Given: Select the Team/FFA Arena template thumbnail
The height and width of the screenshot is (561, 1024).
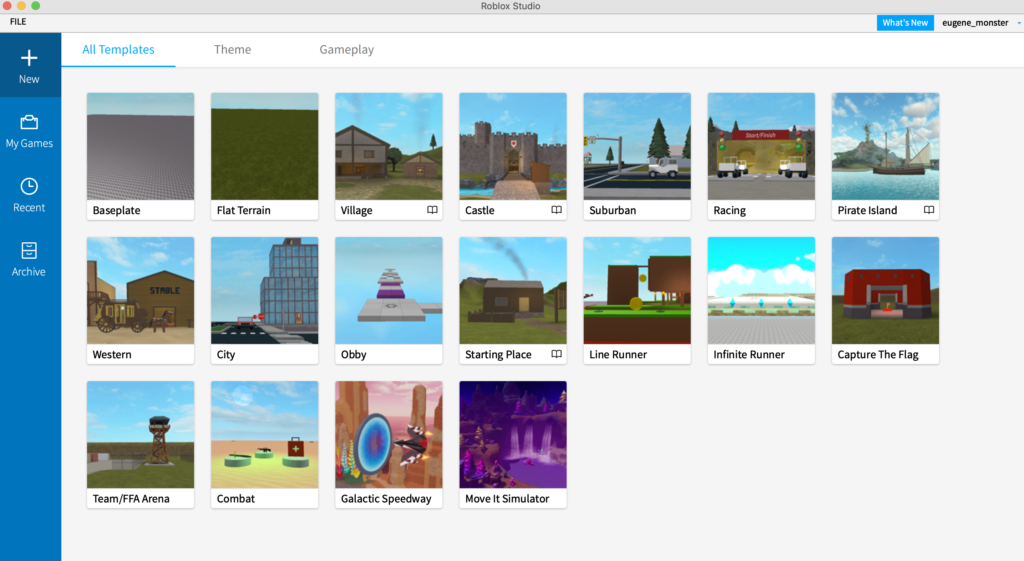Looking at the screenshot, I should [x=140, y=435].
